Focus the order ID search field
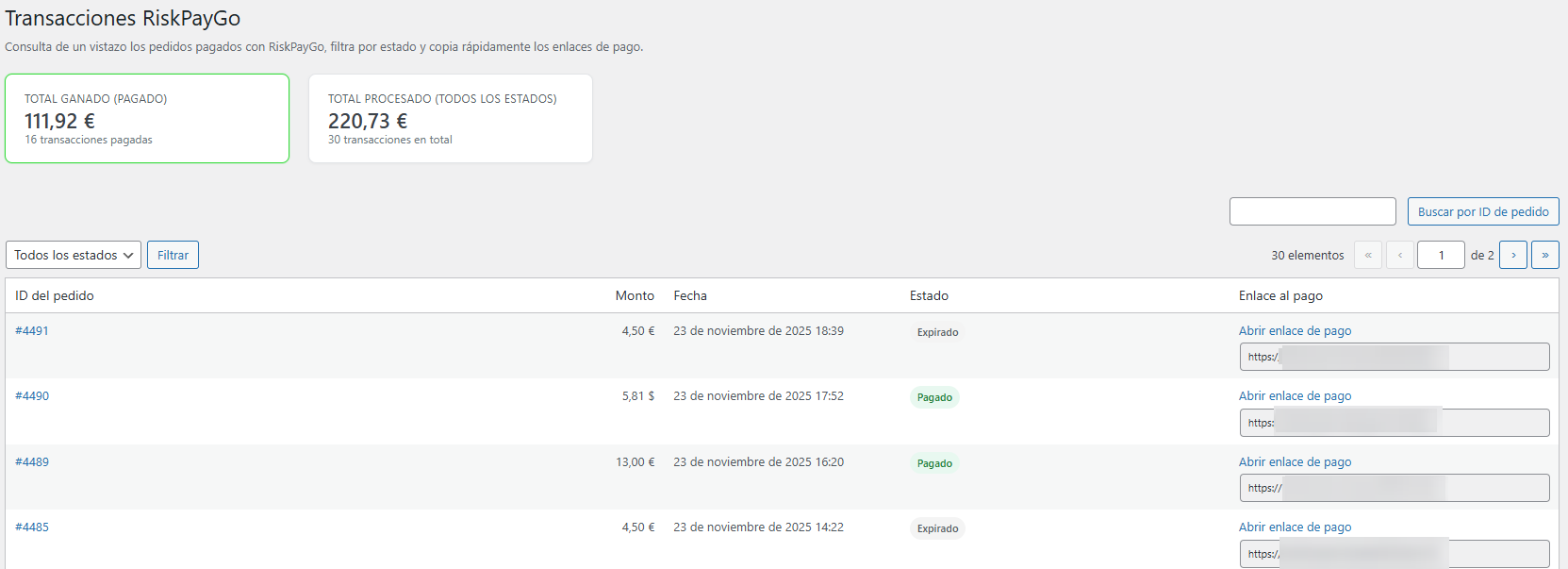The height and width of the screenshot is (569, 1568). 1312,211
